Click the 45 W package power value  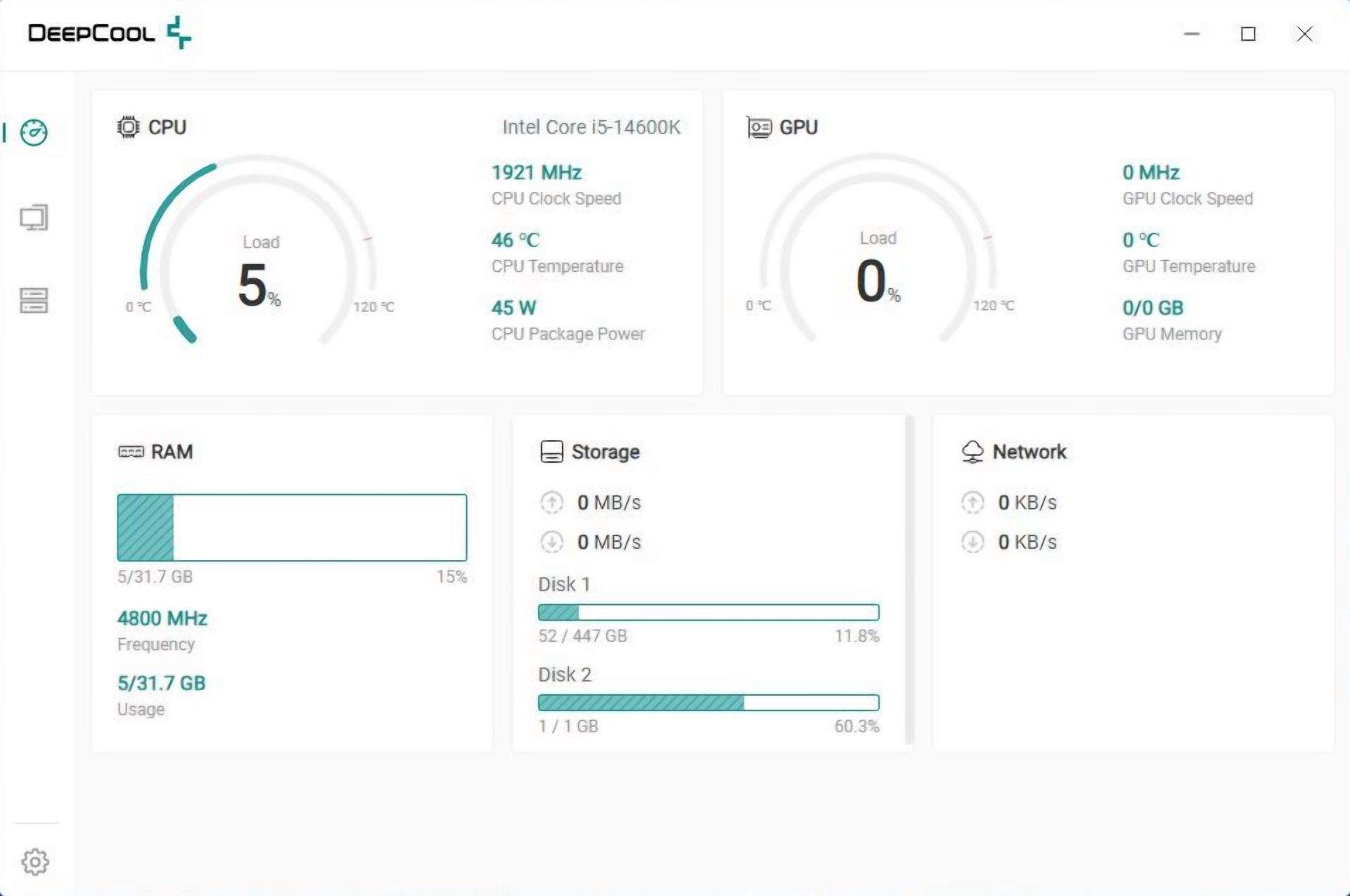point(513,308)
